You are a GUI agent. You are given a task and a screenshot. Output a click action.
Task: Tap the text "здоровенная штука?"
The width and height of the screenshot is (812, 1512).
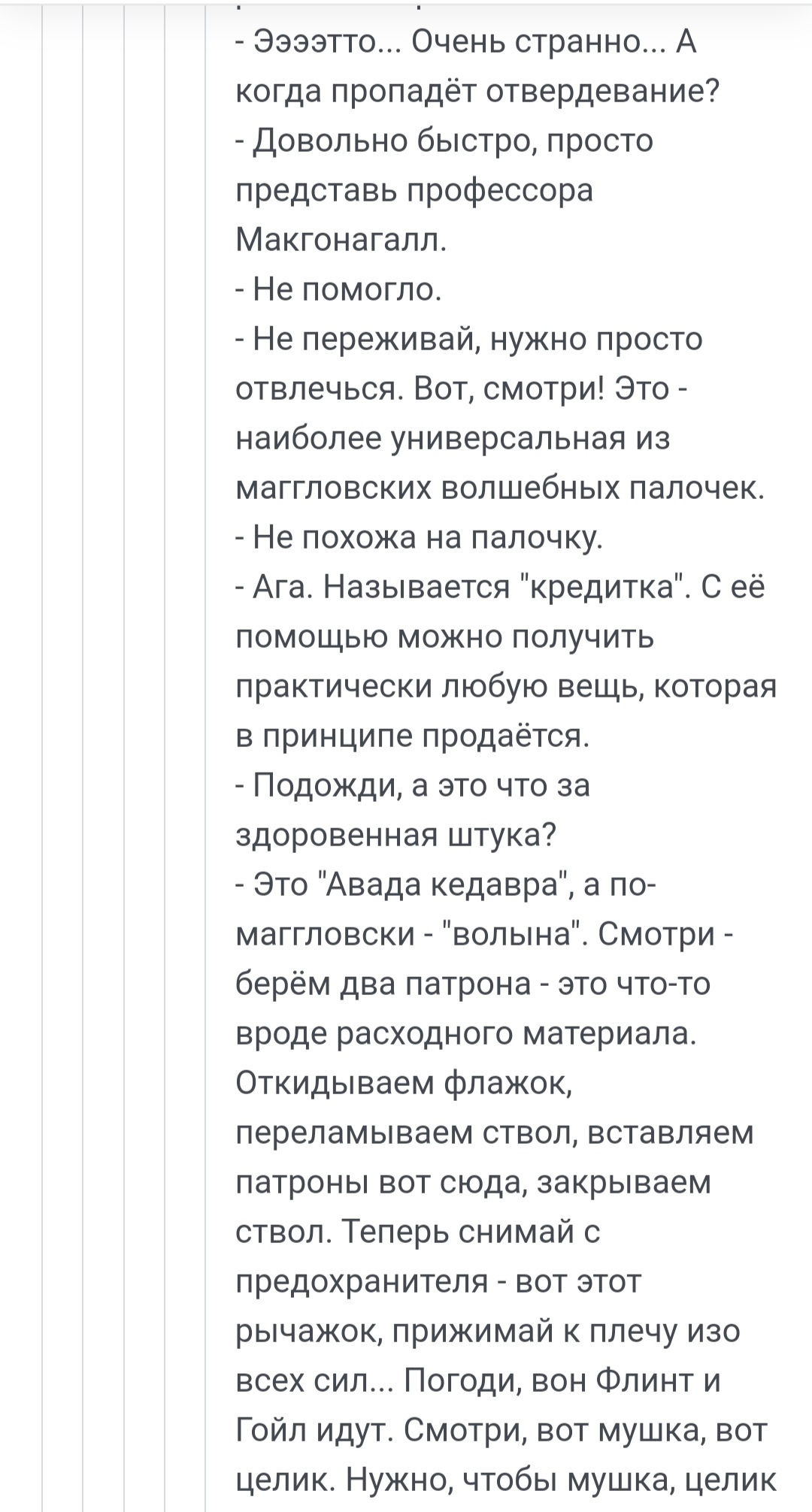point(395,835)
